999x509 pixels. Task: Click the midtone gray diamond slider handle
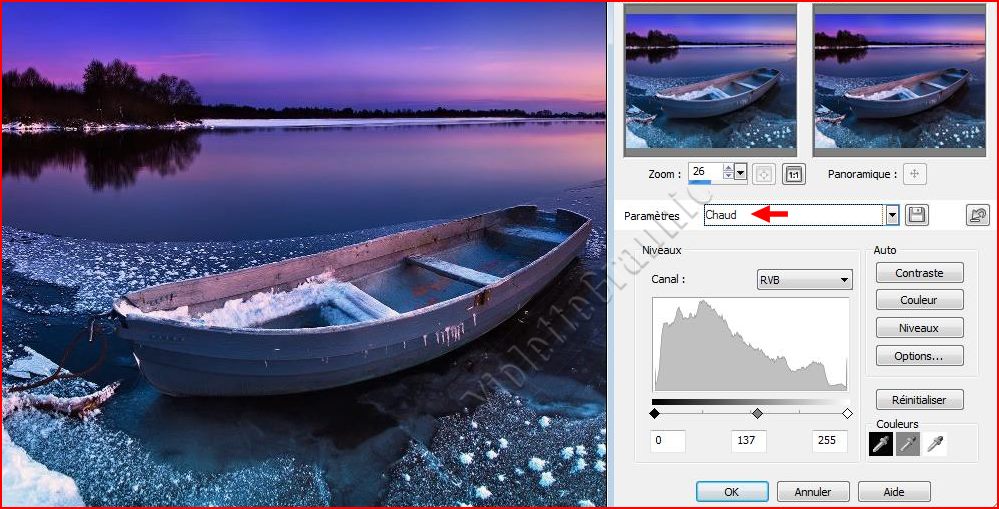(x=757, y=413)
